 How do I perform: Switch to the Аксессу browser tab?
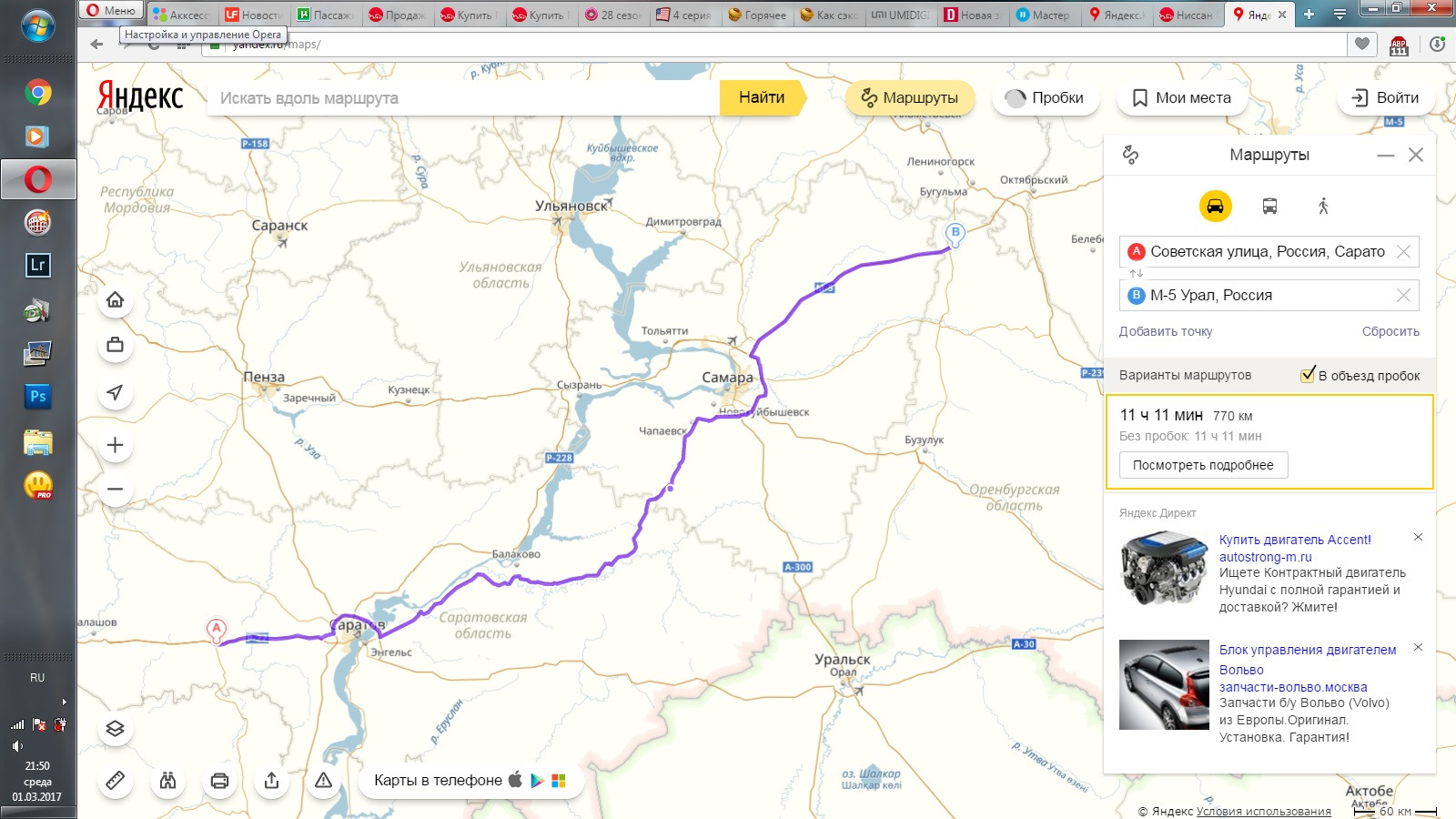pos(182,15)
